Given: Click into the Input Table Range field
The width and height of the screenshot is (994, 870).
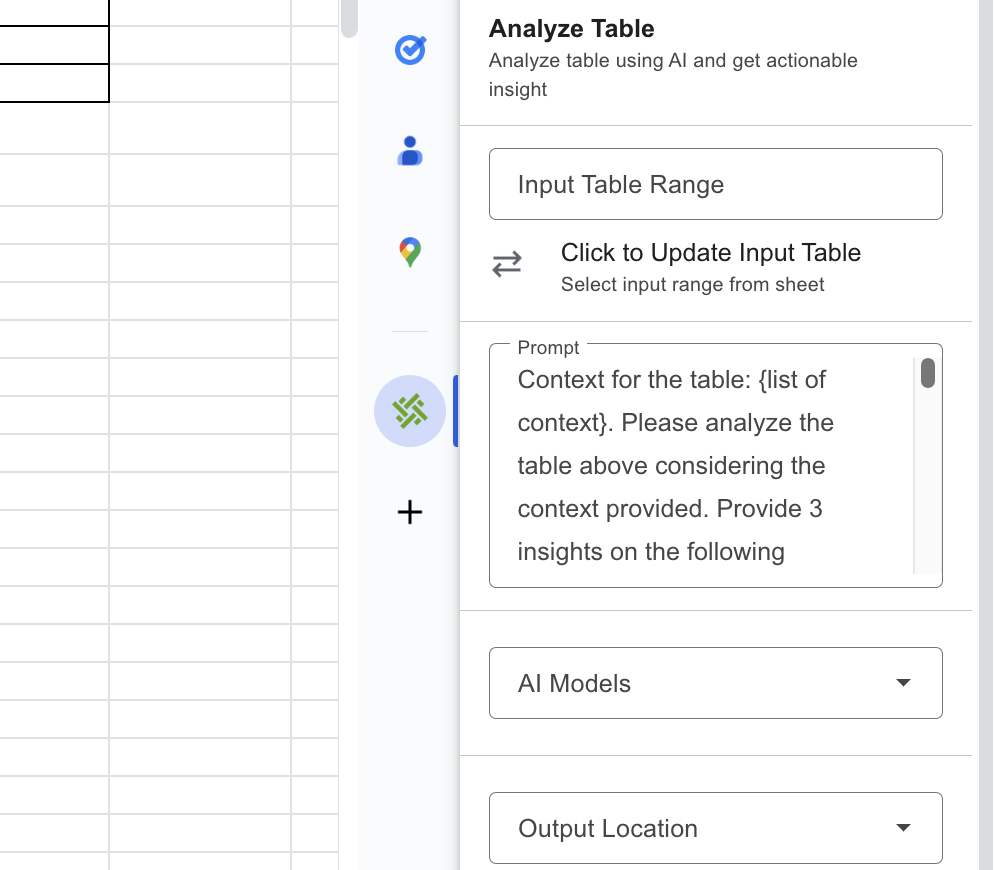Looking at the screenshot, I should tap(715, 184).
